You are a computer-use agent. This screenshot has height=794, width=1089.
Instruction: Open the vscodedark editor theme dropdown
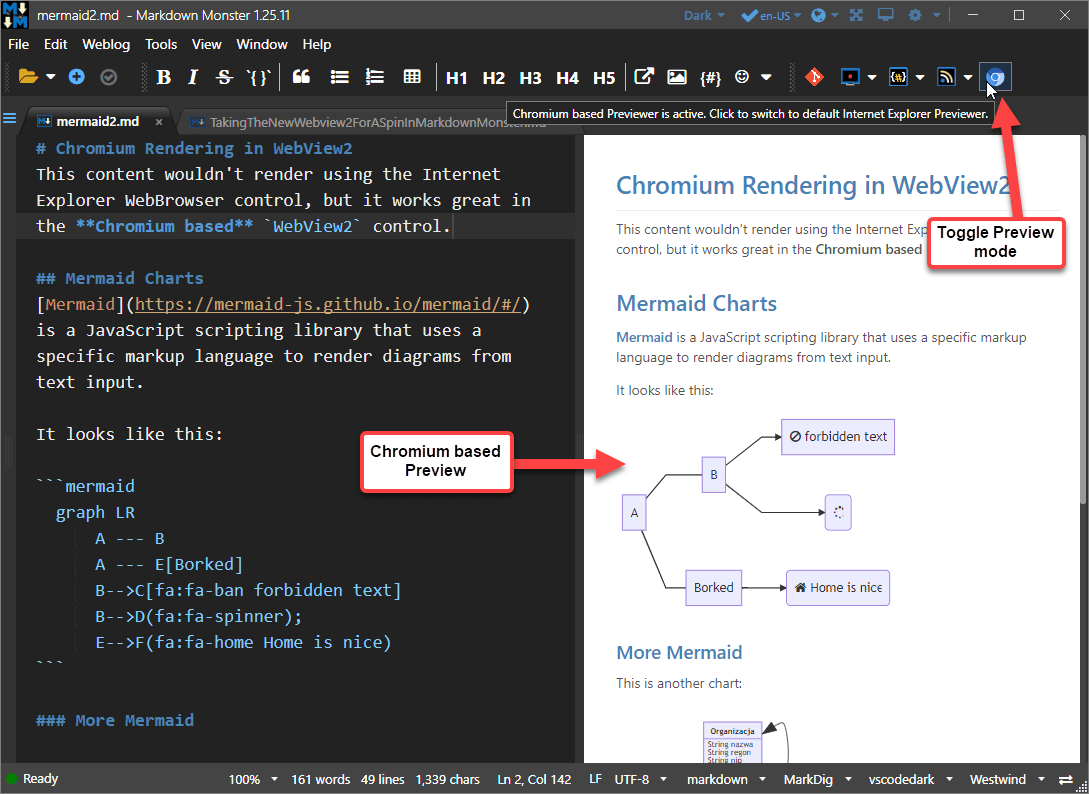point(911,779)
